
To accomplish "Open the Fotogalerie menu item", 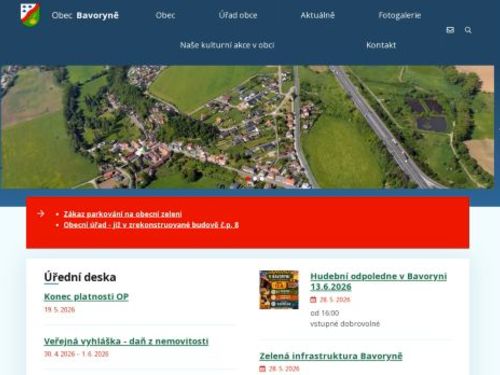I will tap(400, 15).
